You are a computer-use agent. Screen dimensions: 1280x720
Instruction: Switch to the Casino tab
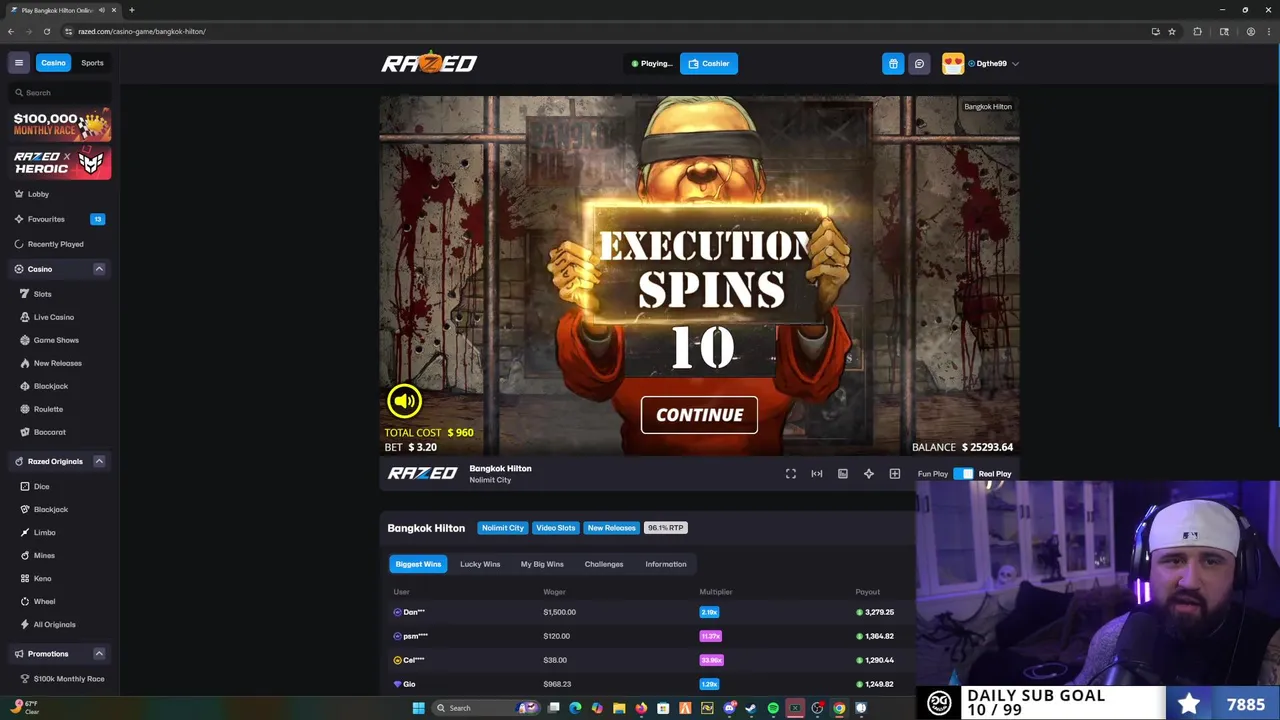pyautogui.click(x=53, y=63)
